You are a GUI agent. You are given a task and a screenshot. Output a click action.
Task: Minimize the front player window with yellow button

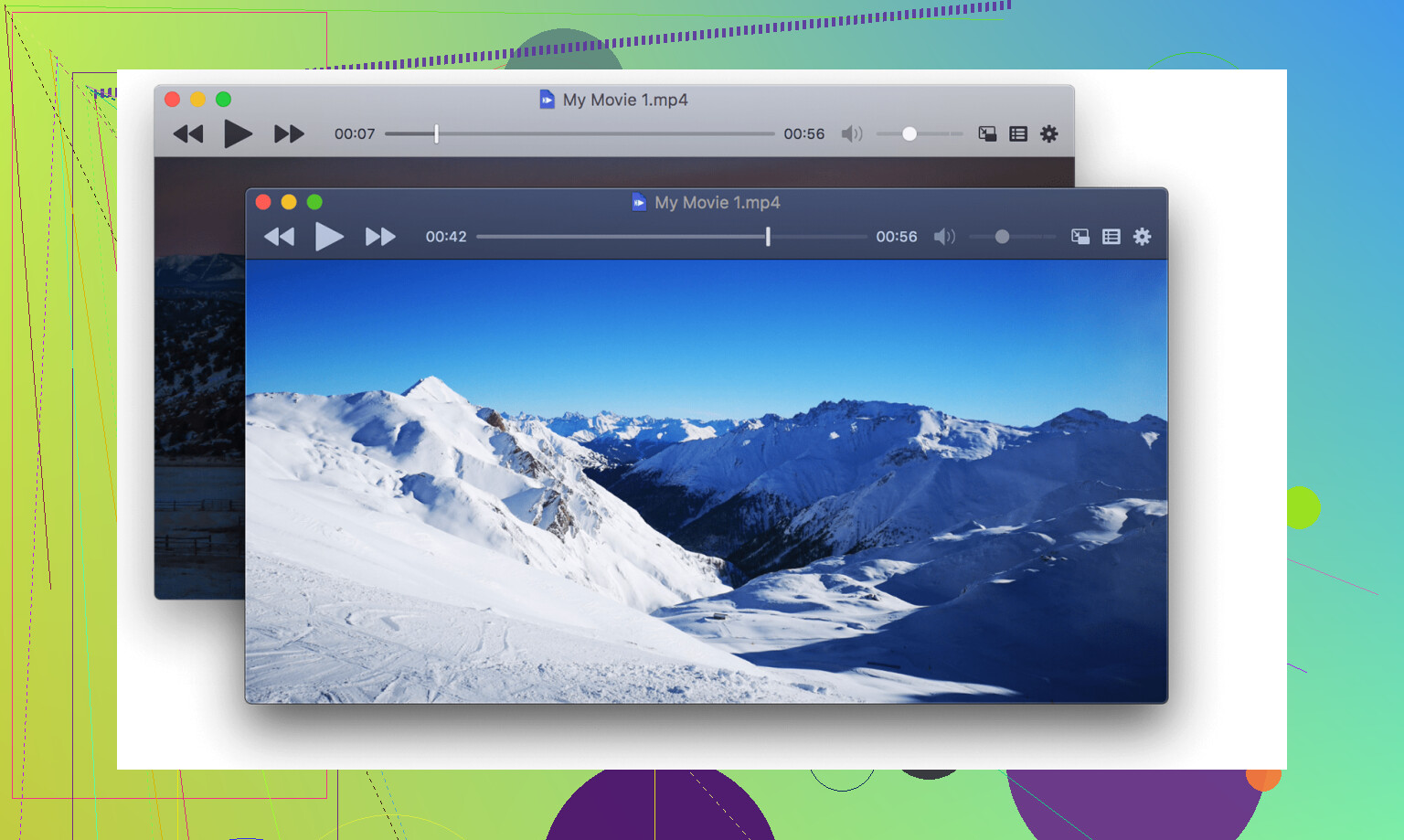coord(289,202)
